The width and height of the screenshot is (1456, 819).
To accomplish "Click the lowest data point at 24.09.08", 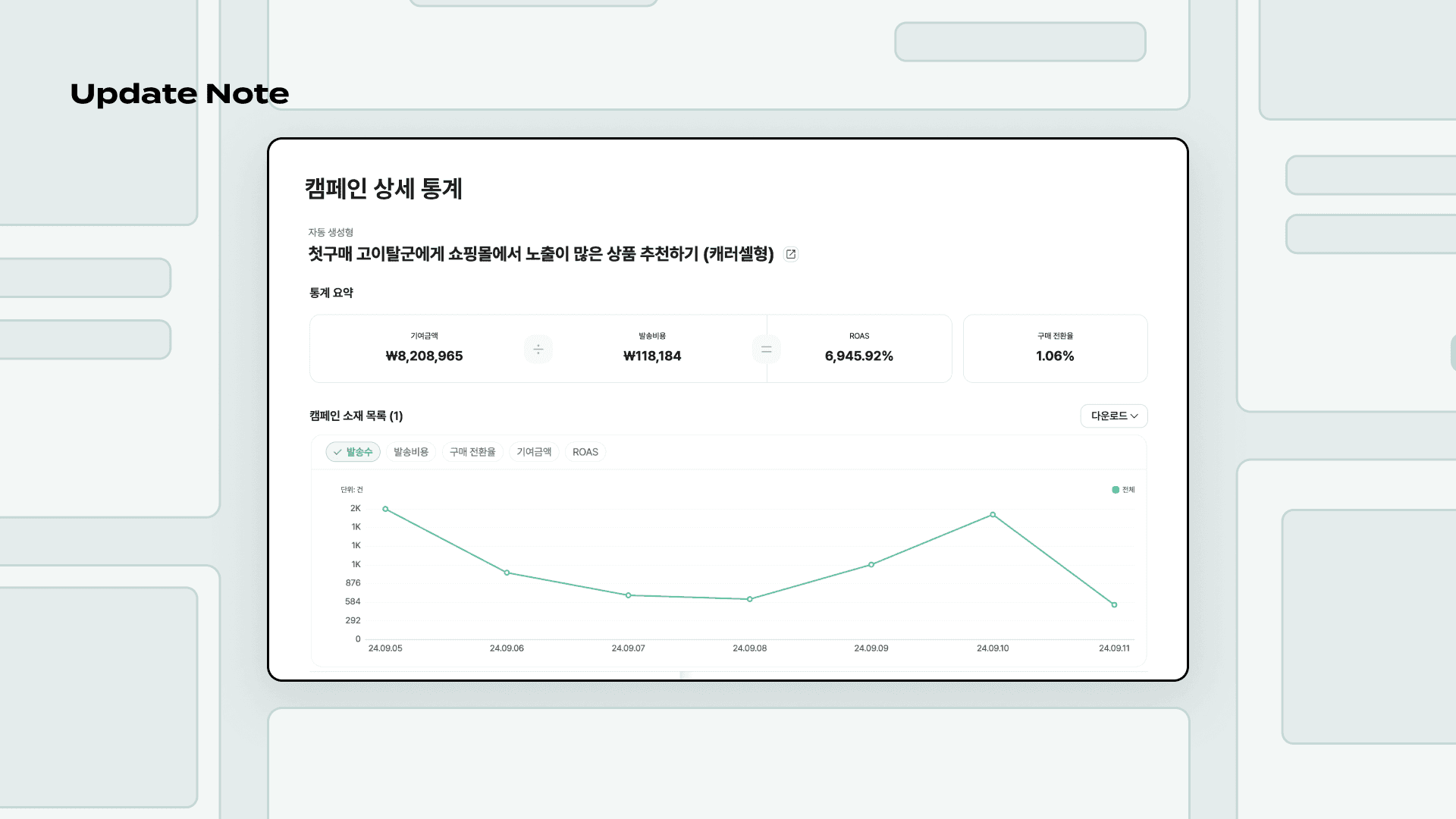I will (749, 598).
